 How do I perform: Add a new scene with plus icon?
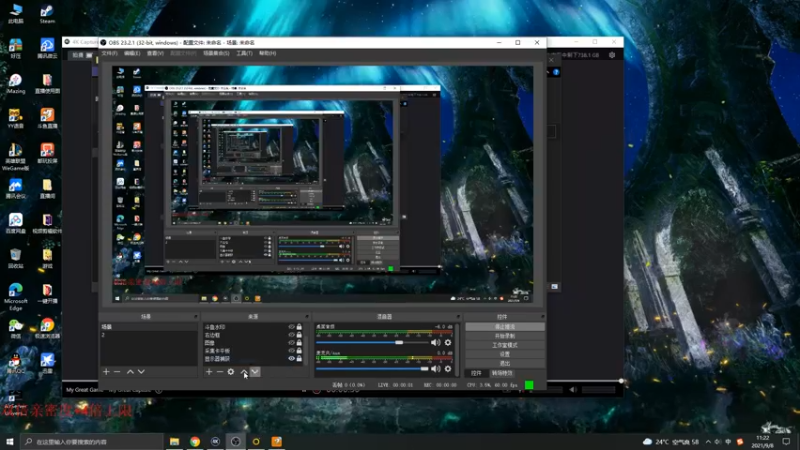(x=106, y=372)
